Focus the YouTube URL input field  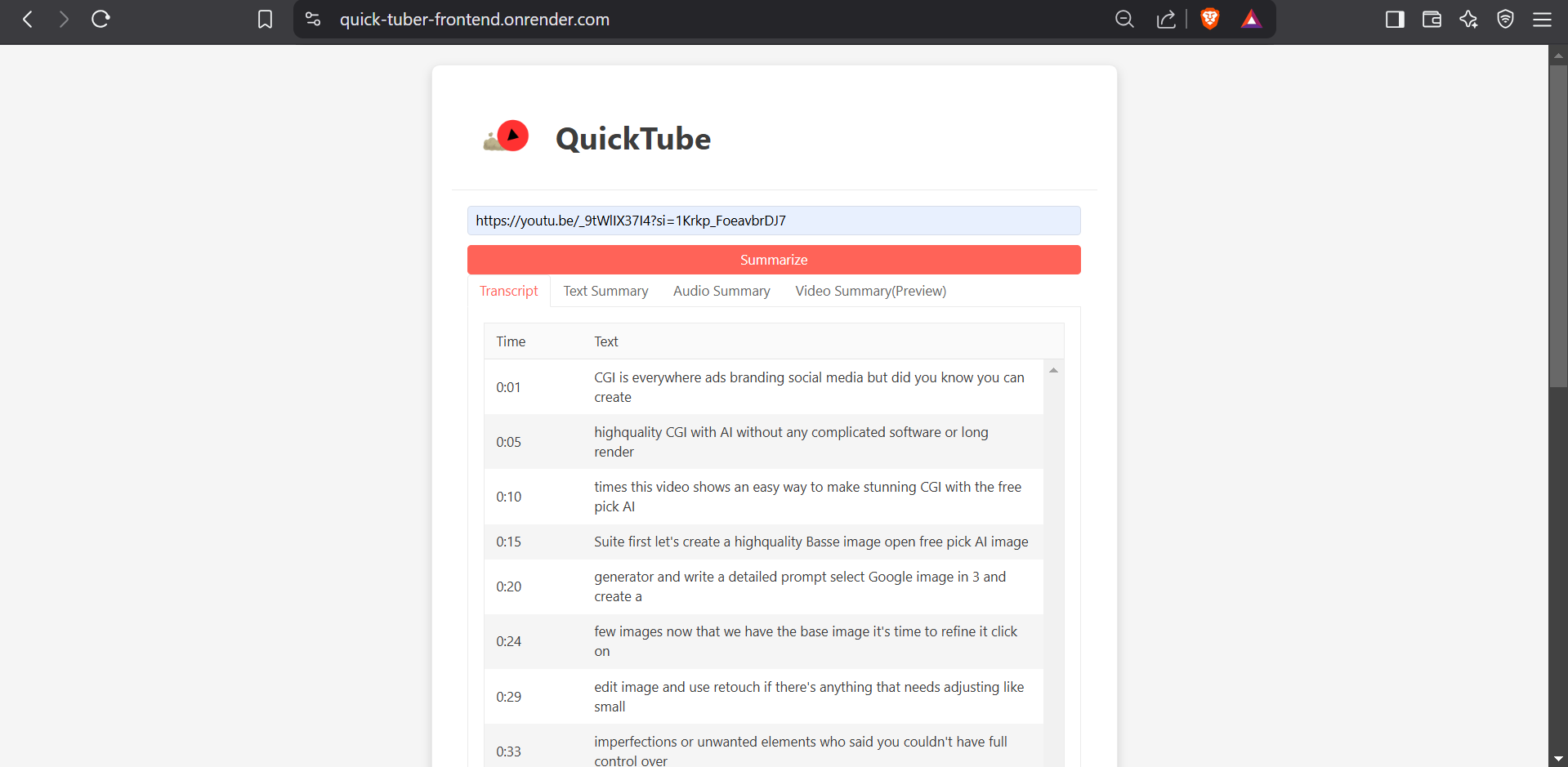(x=774, y=221)
